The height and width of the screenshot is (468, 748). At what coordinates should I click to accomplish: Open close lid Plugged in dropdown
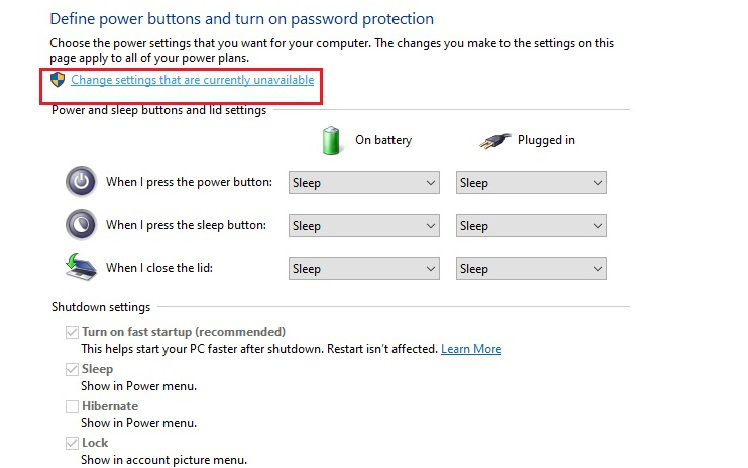531,269
